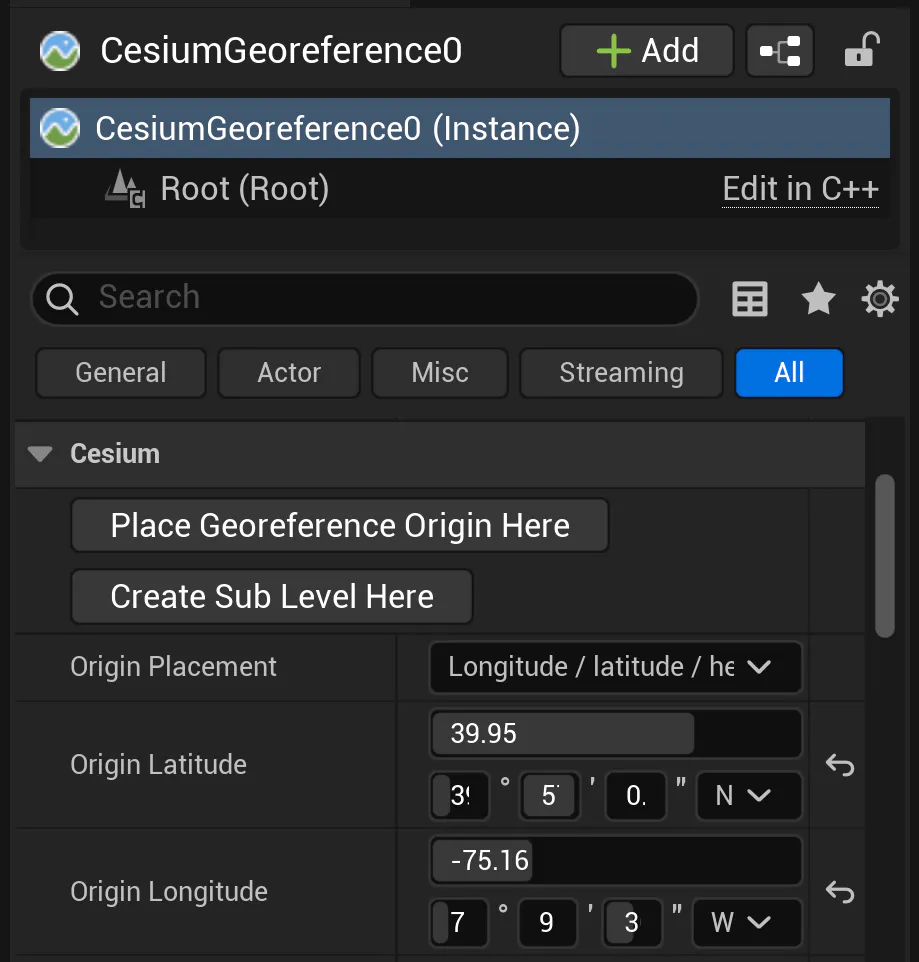Click the latitude seconds field
Viewport: 919px width, 962px height.
click(x=636, y=796)
